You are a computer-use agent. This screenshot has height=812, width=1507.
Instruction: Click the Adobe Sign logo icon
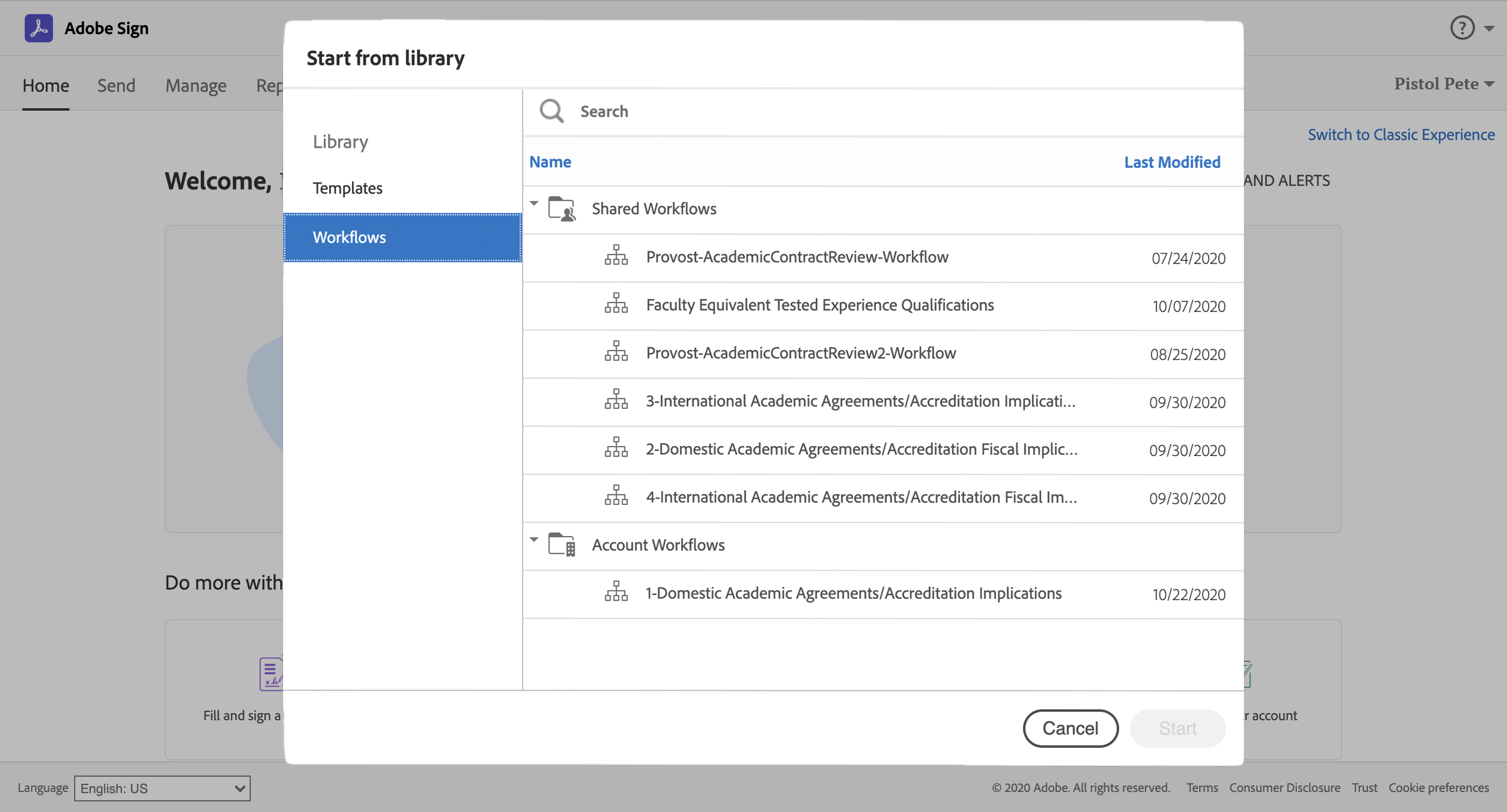(x=39, y=28)
